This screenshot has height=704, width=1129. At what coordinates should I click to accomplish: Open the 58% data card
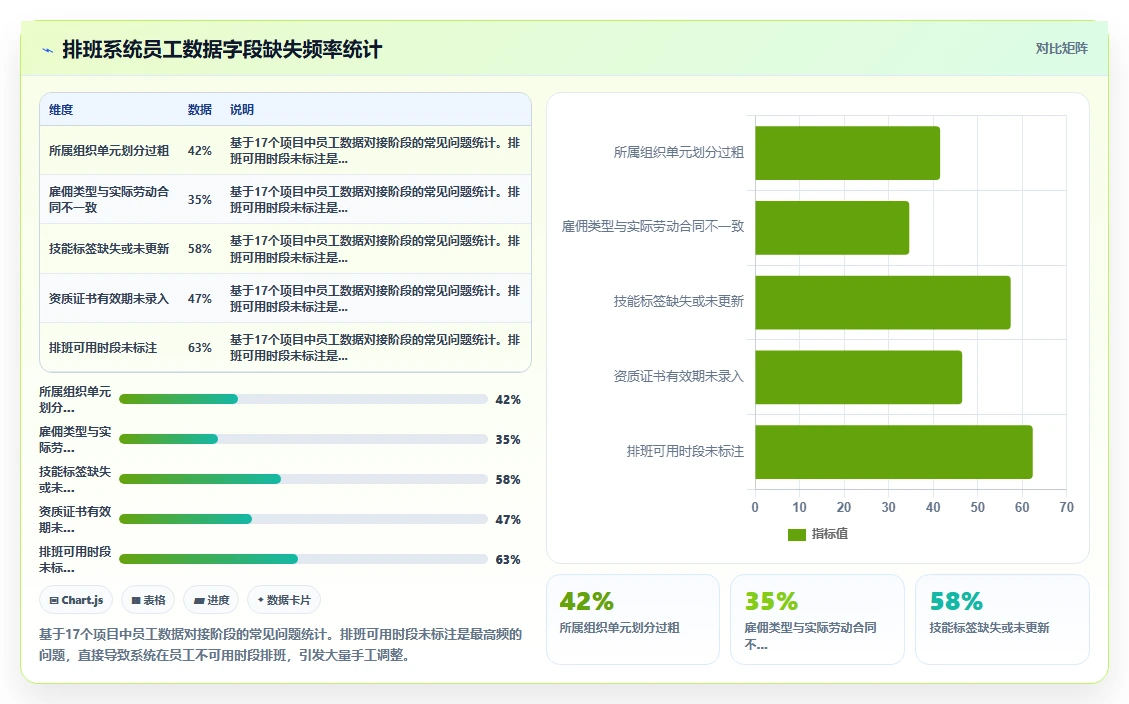(x=1002, y=619)
